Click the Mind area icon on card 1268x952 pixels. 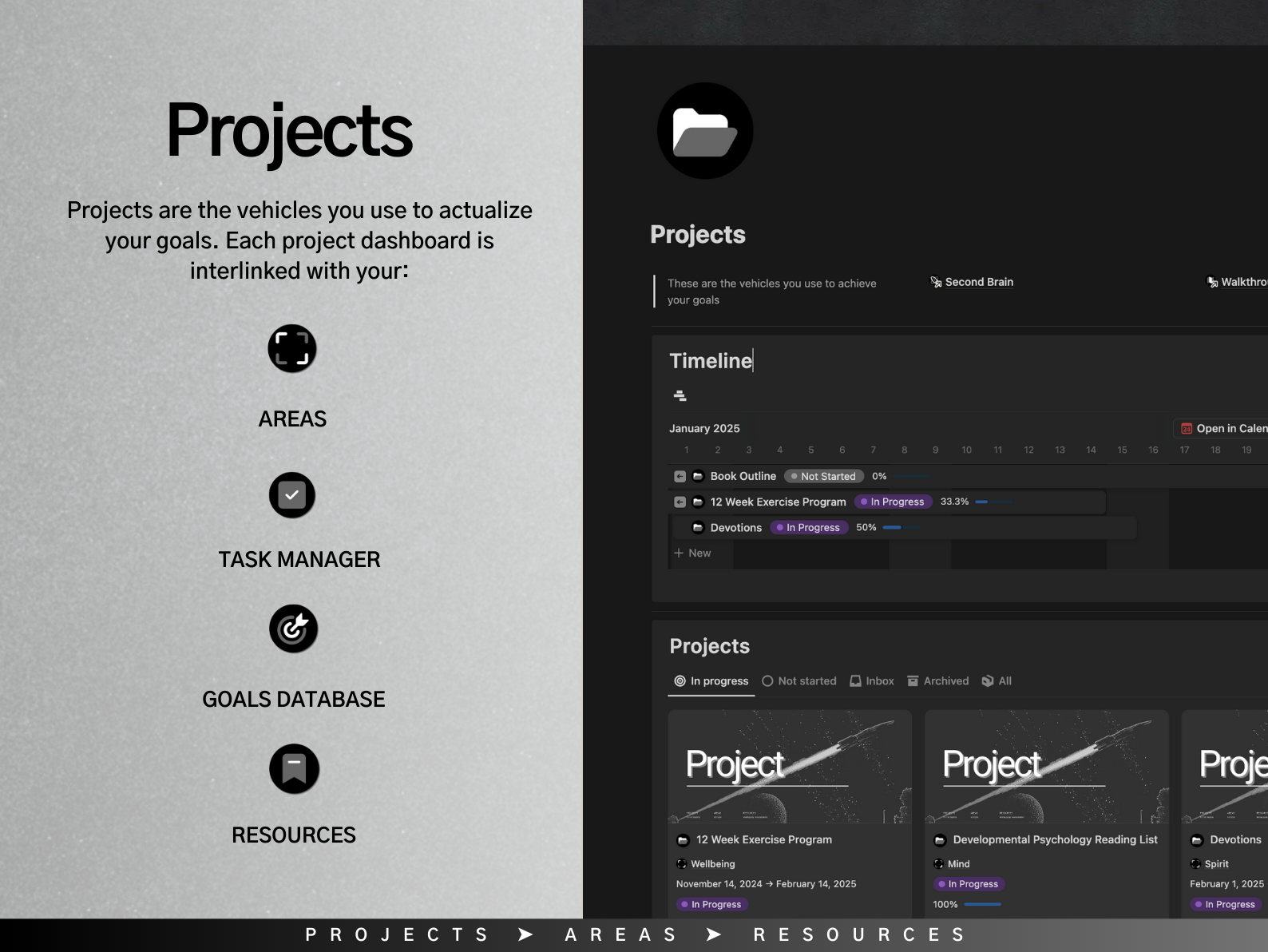click(x=939, y=863)
